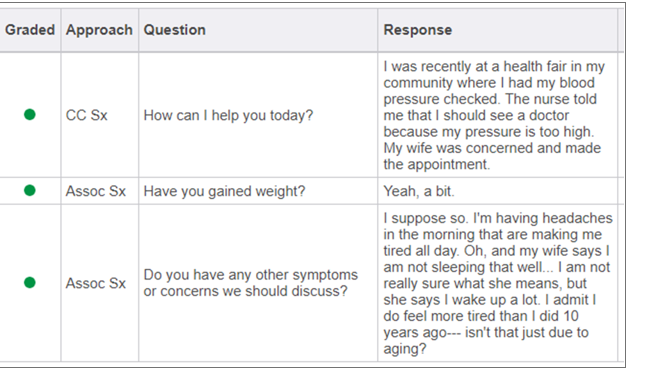The width and height of the screenshot is (645, 386).
Task: Click green dot beside gained weight question
Action: click(30, 191)
